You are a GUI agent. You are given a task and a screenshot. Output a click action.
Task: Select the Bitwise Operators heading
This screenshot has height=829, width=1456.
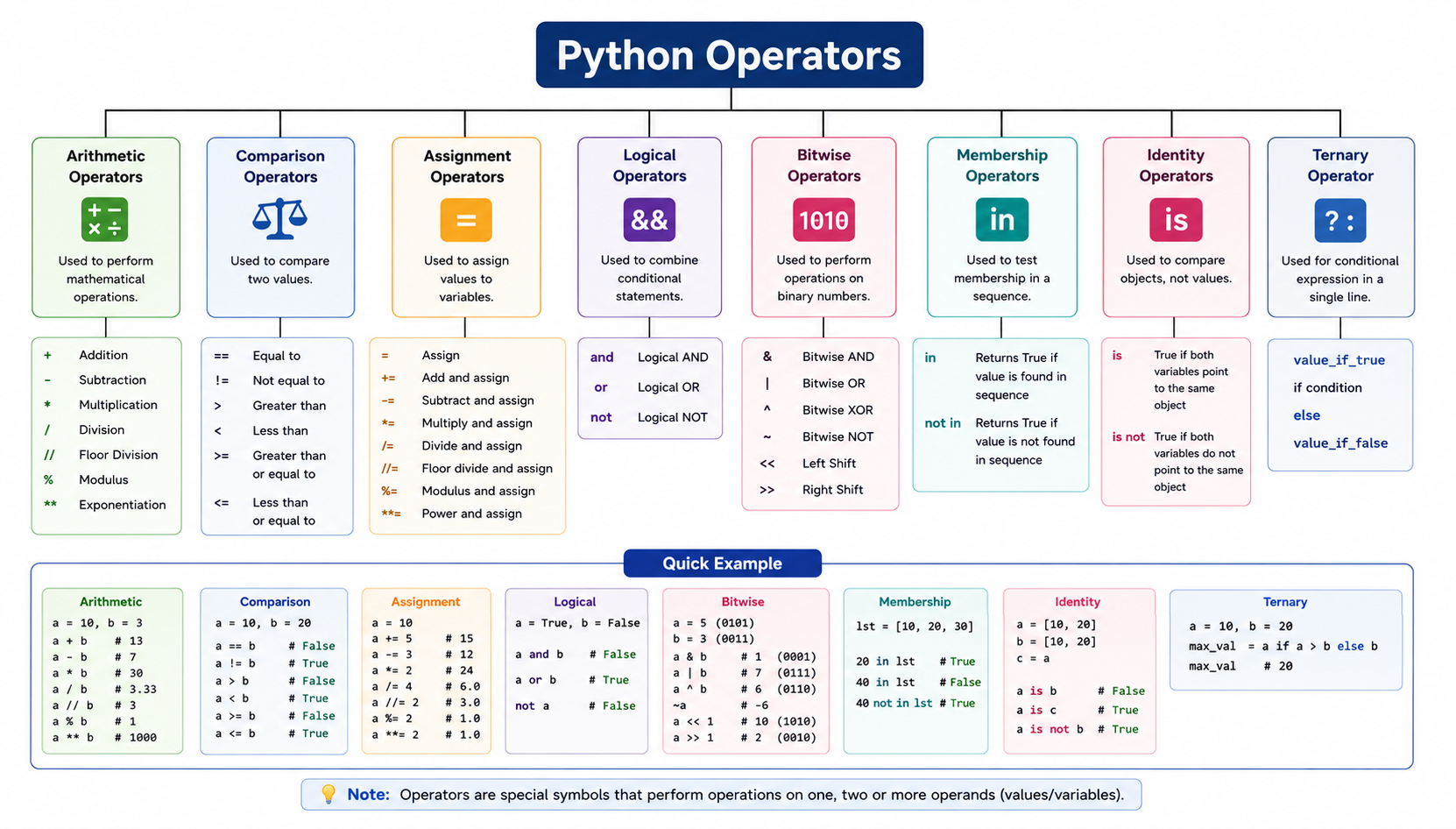point(823,166)
